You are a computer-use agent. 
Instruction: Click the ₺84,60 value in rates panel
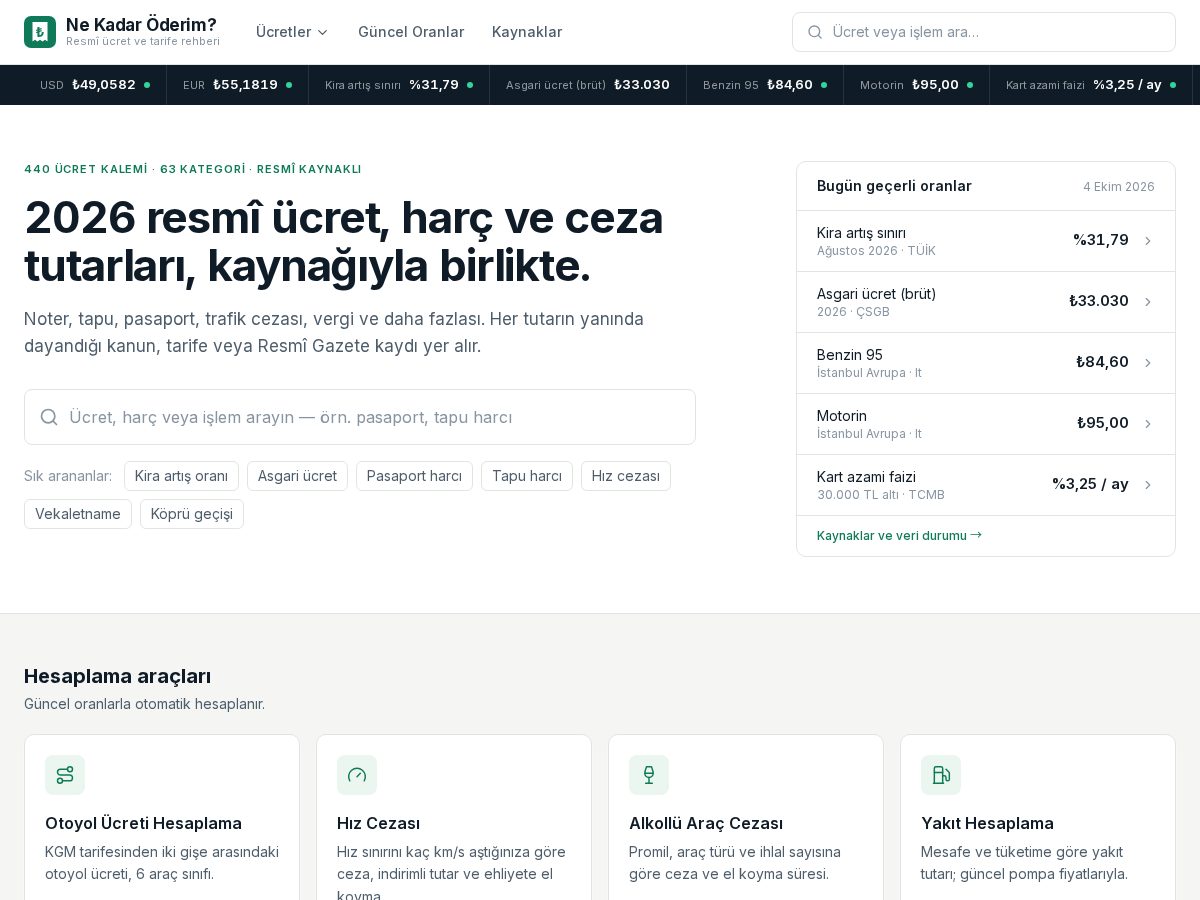tap(1102, 362)
